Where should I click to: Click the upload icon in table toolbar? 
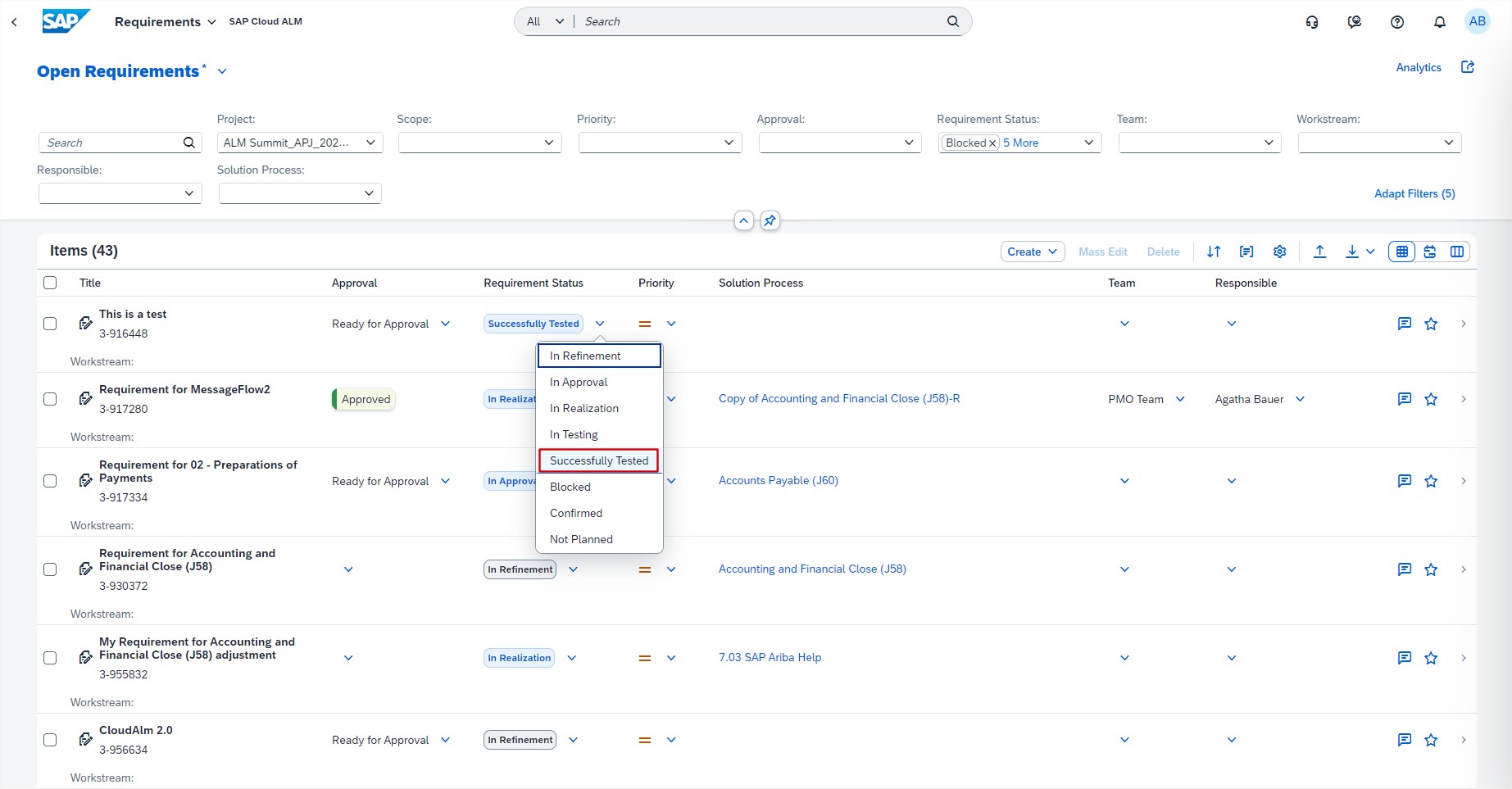[1319, 252]
